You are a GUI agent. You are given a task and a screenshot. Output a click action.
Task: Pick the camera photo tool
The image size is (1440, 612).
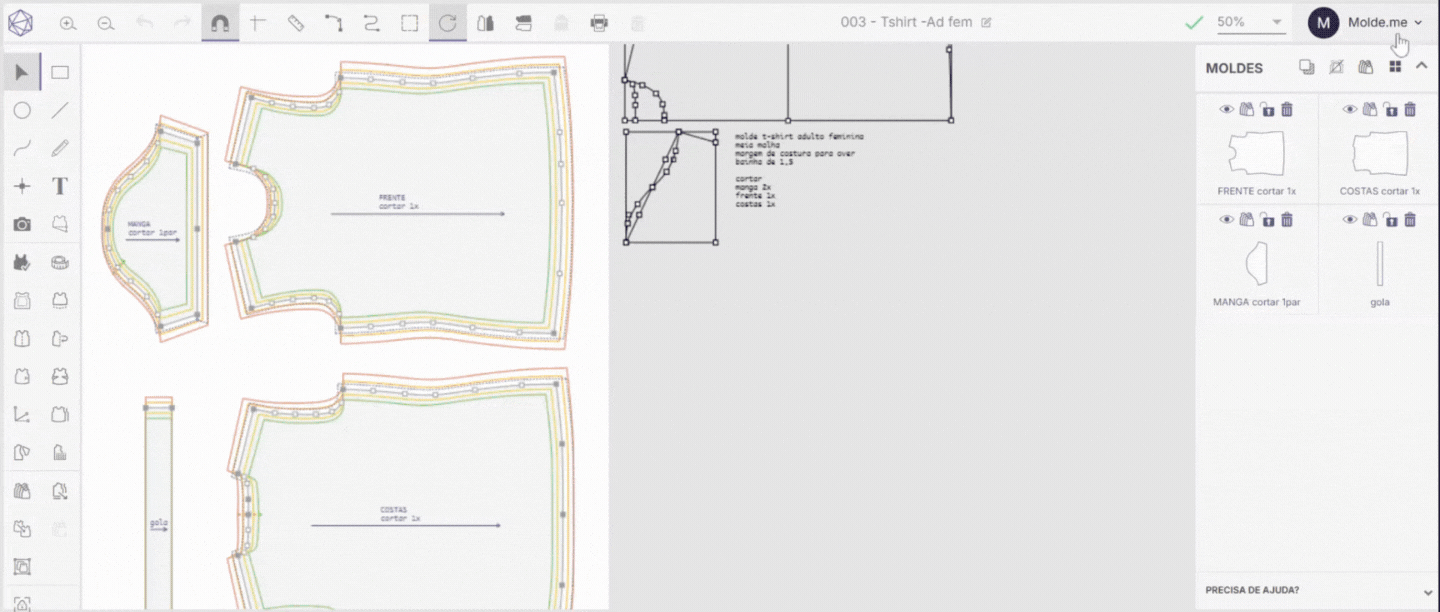(x=22, y=224)
